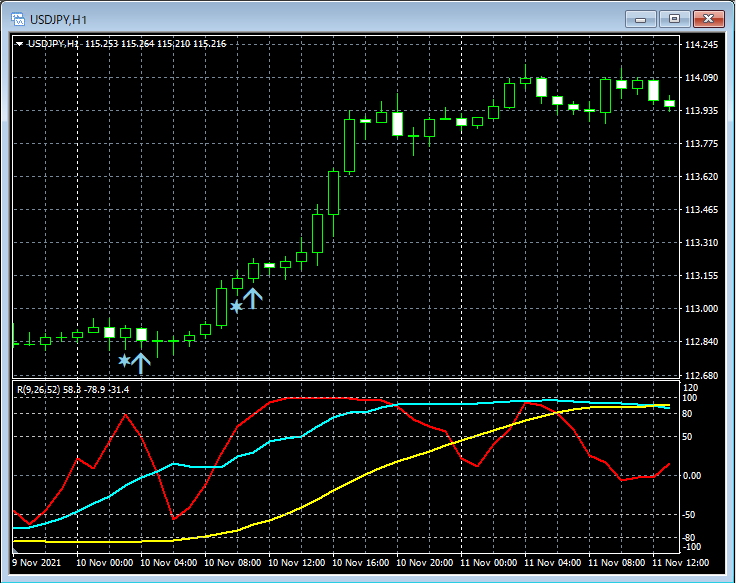737x583 pixels.
Task: Select the second blue star marker near 113.000
Action: (x=236, y=307)
